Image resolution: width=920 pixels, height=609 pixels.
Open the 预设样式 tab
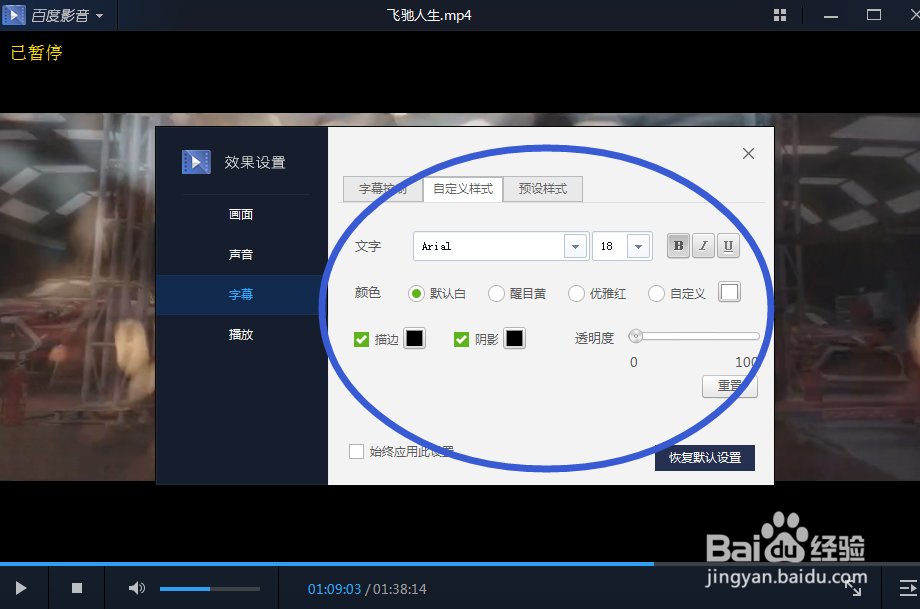[x=543, y=189]
